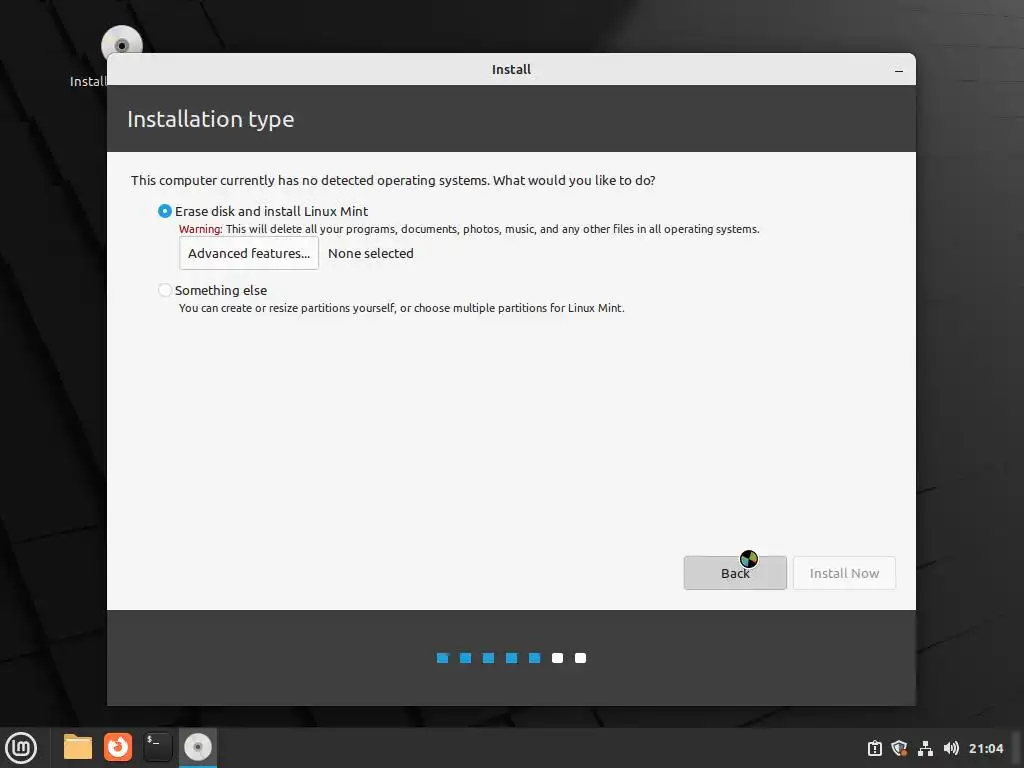
Task: Click the 'no detected operating systems' question text
Action: pos(393,180)
